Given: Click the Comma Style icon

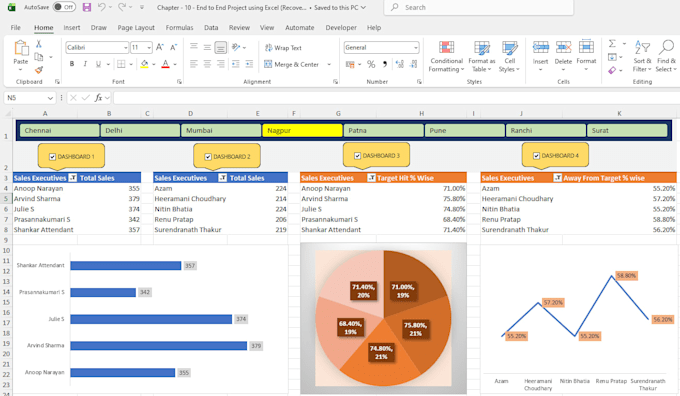Looking at the screenshot, I should [385, 64].
